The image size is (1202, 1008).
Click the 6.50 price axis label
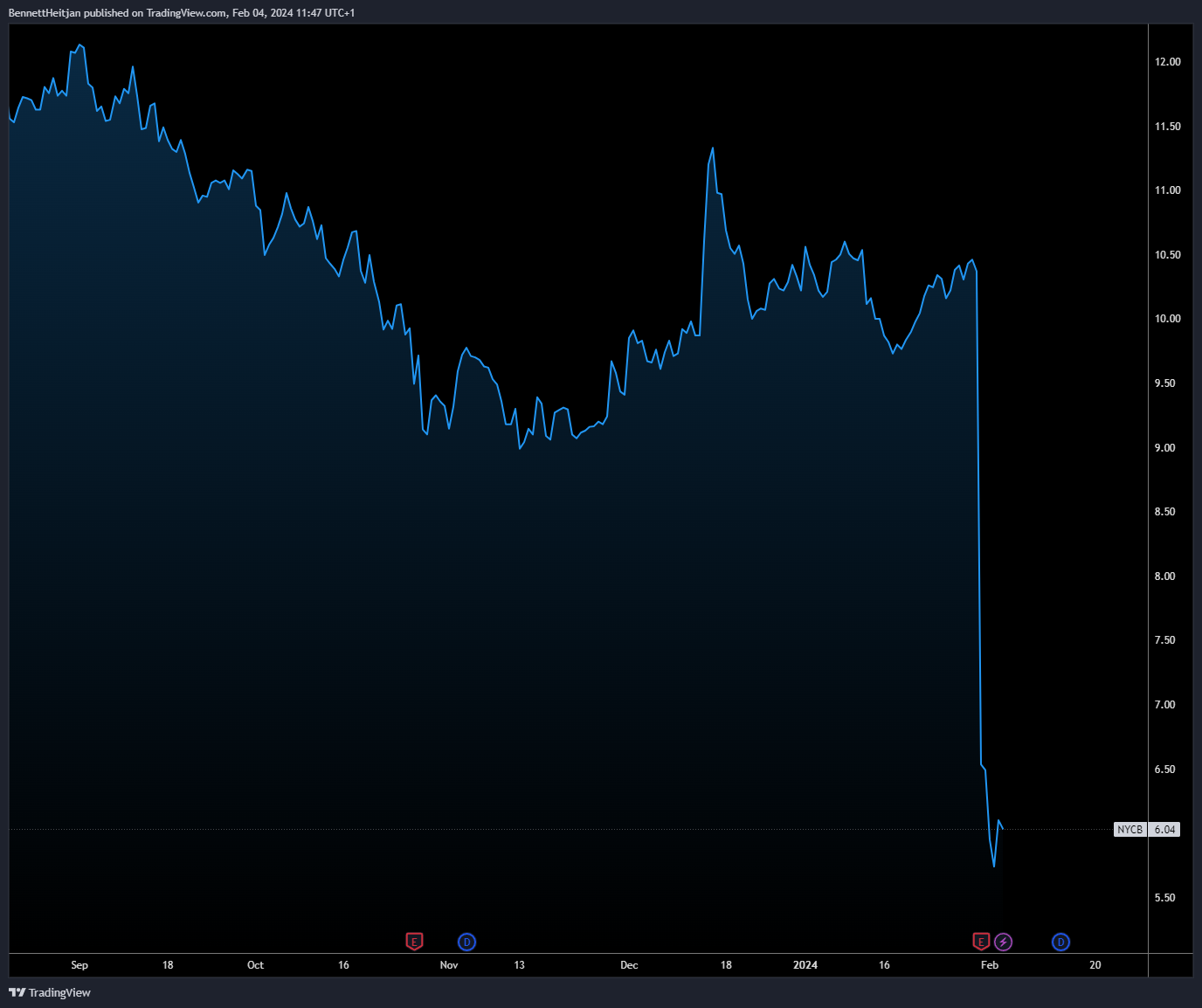tap(1164, 770)
